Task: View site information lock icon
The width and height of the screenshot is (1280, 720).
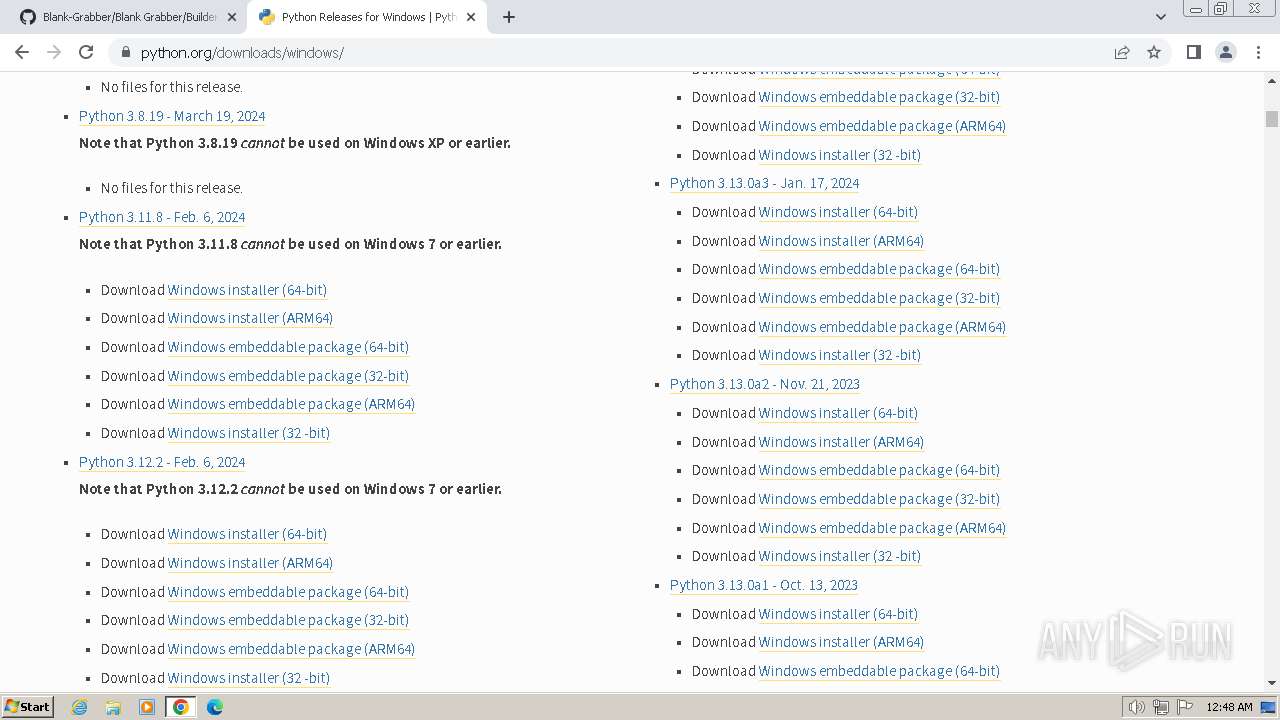Action: [x=126, y=52]
